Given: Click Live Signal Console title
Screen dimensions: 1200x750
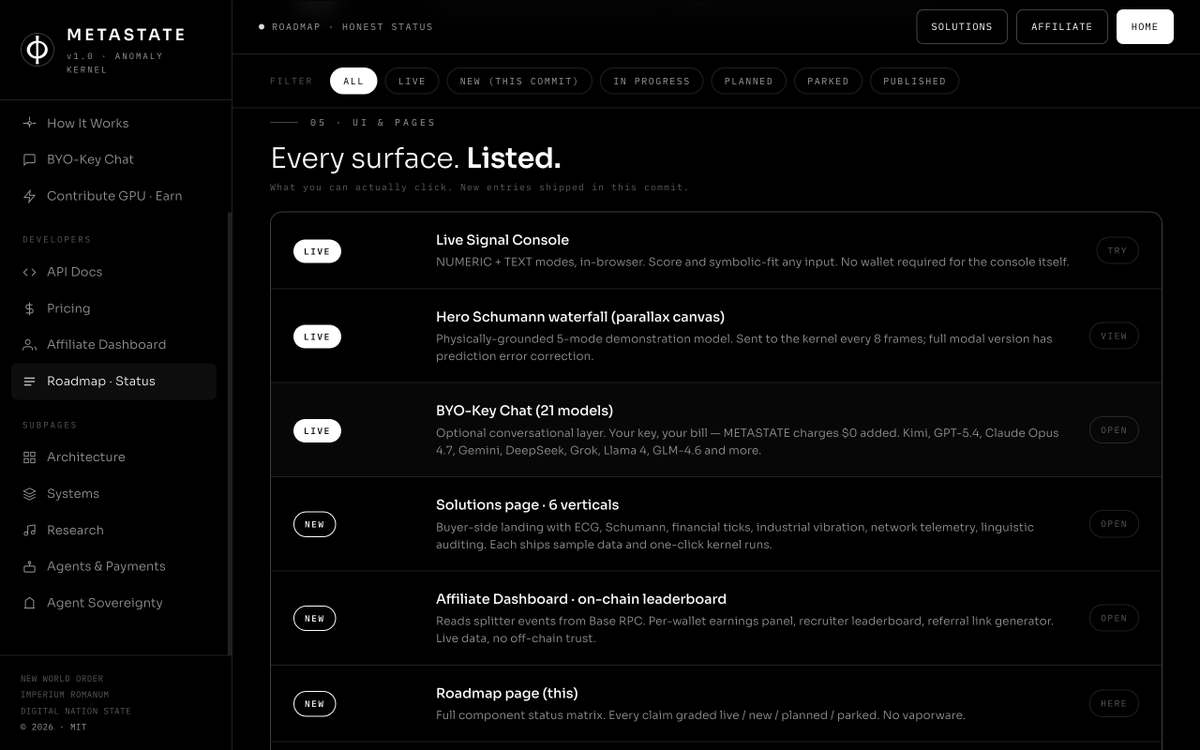Looking at the screenshot, I should [502, 240].
